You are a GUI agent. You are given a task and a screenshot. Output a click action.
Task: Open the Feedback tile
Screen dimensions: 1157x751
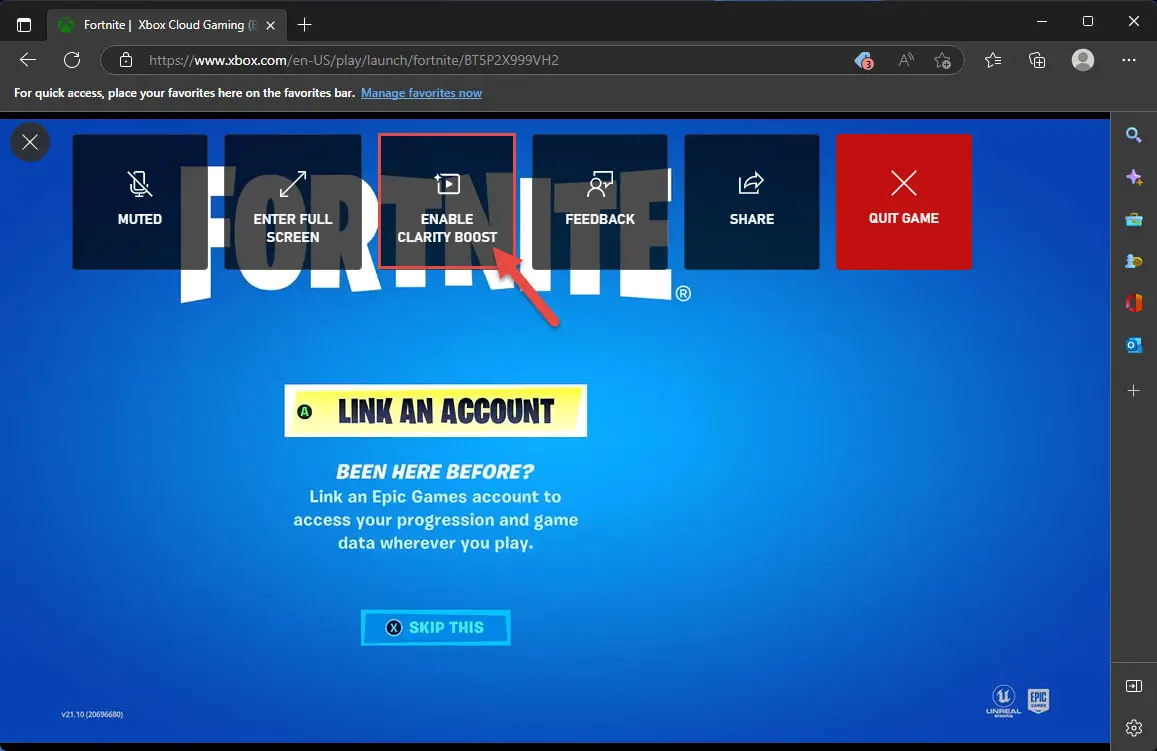[x=600, y=201]
